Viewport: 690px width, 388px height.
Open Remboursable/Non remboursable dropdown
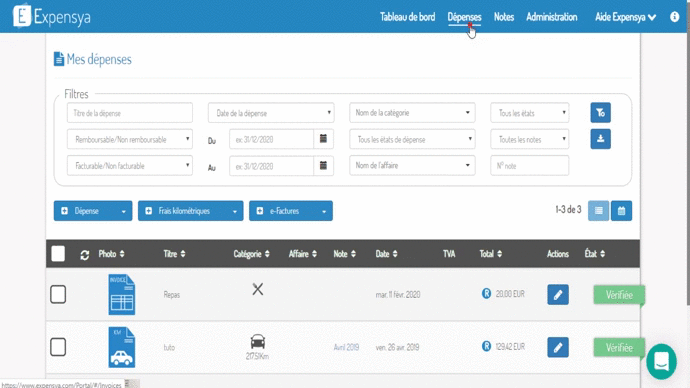pos(130,139)
